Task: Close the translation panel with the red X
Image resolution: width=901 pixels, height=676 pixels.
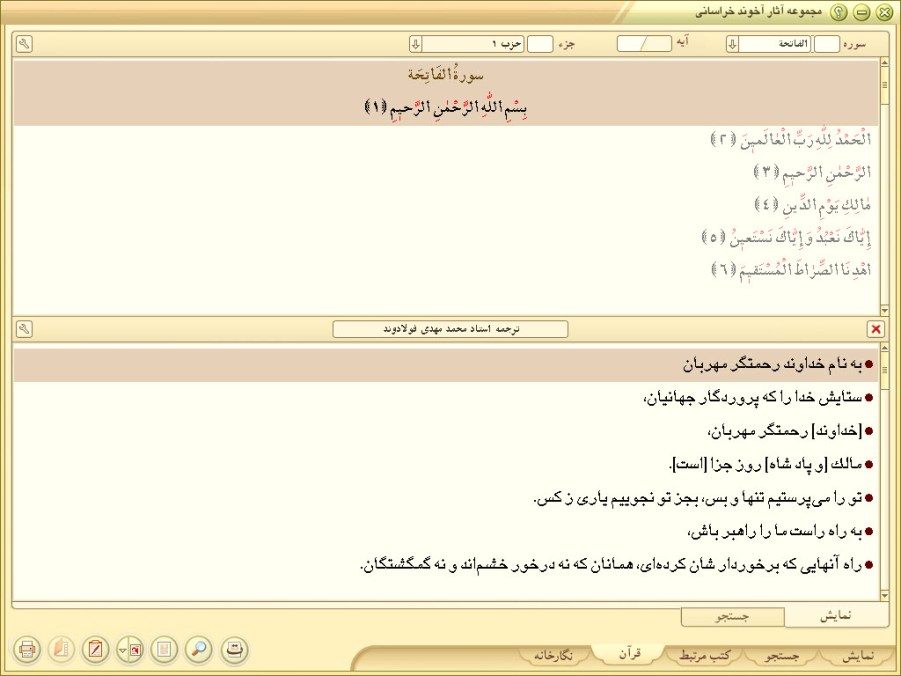Action: coord(876,329)
